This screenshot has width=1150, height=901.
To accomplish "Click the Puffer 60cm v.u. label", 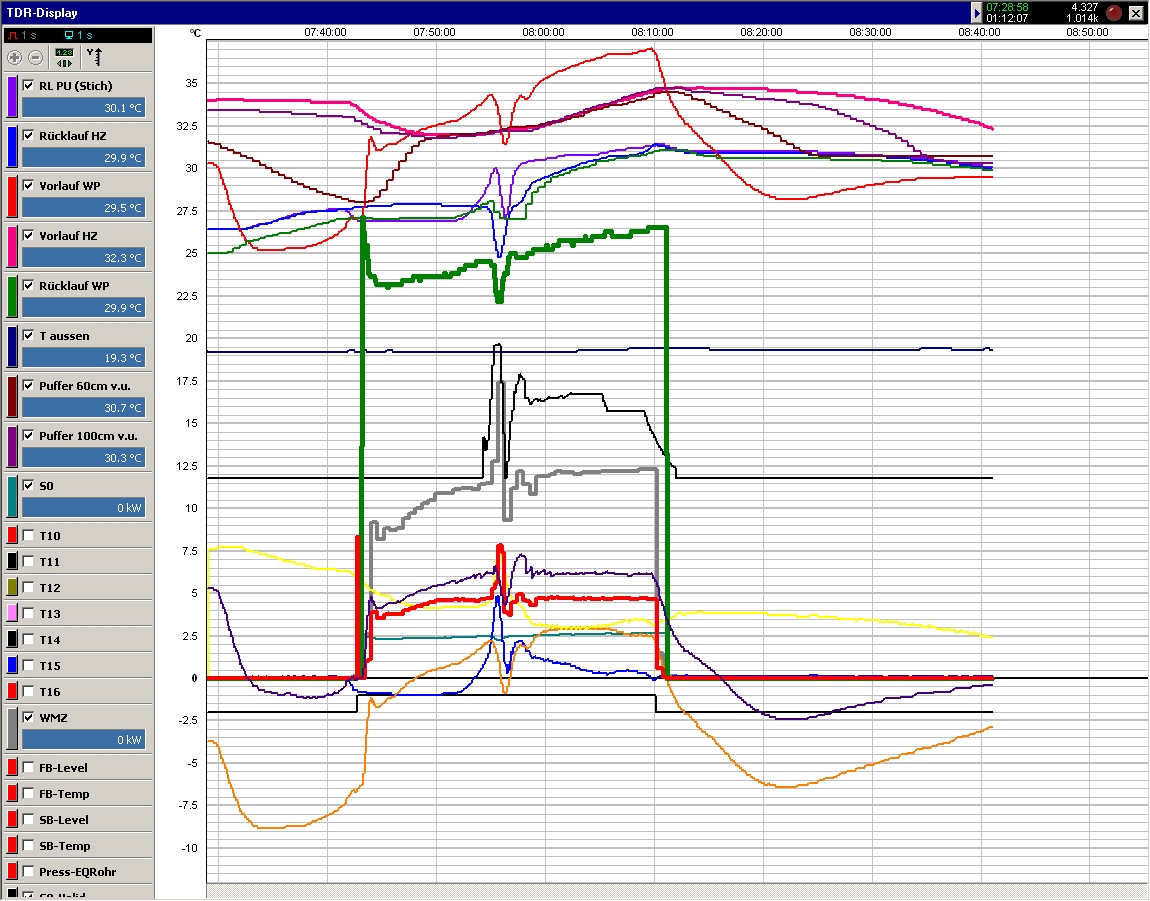I will point(84,385).
